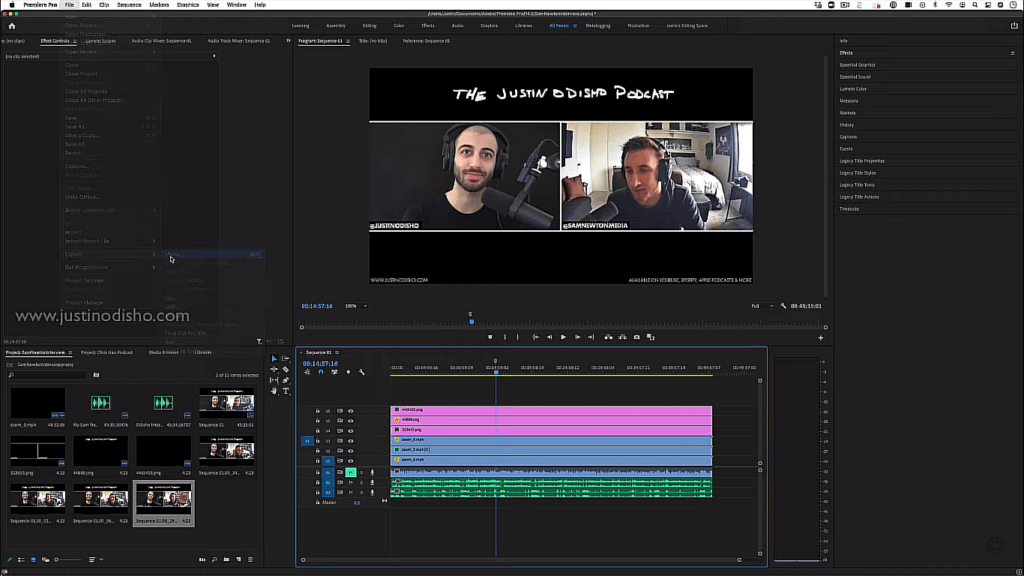Screen dimensions: 1024x576
Task: Click Go to In point
Action: [536, 337]
